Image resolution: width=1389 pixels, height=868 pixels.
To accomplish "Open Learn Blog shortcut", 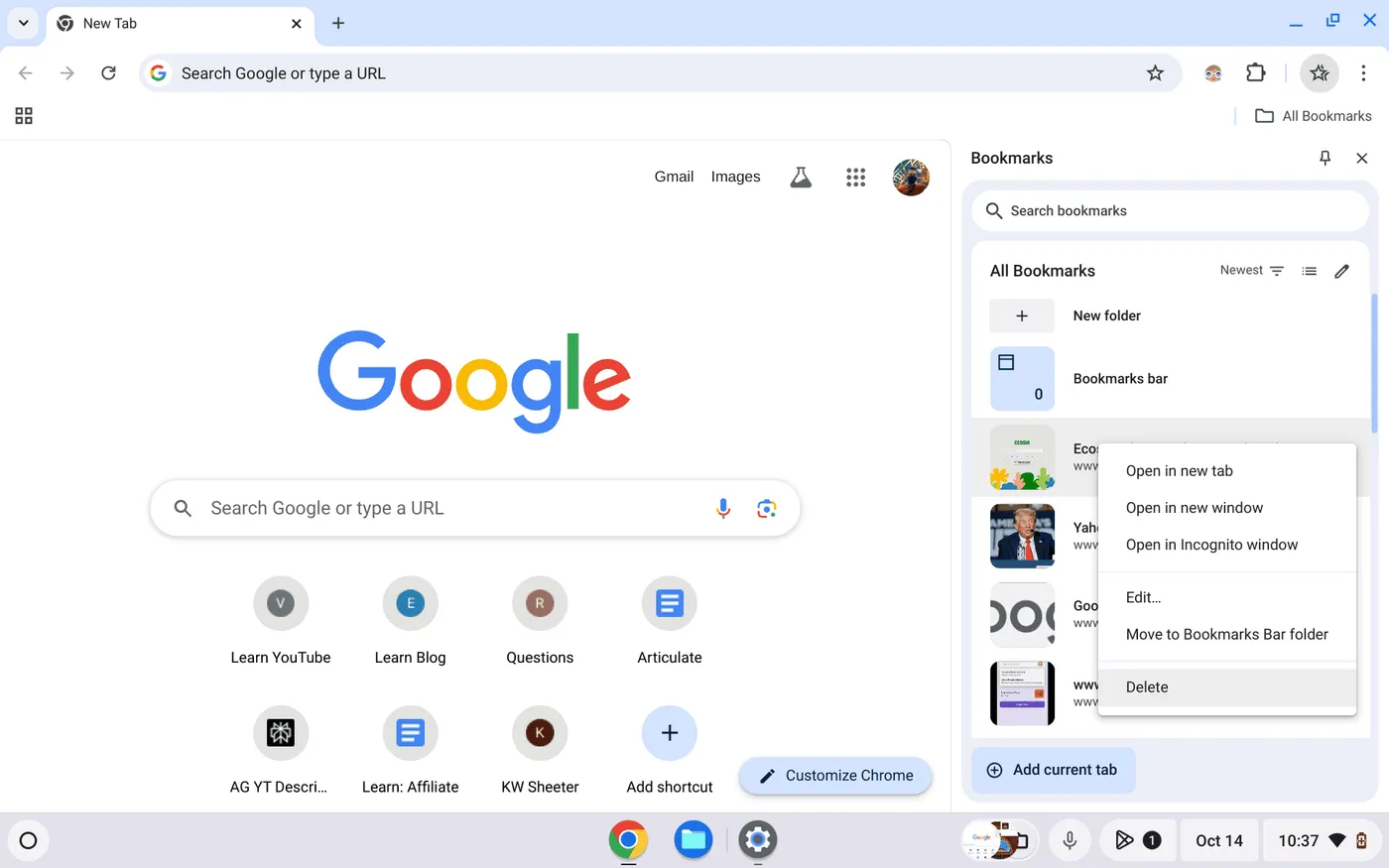I will pyautogui.click(x=410, y=621).
